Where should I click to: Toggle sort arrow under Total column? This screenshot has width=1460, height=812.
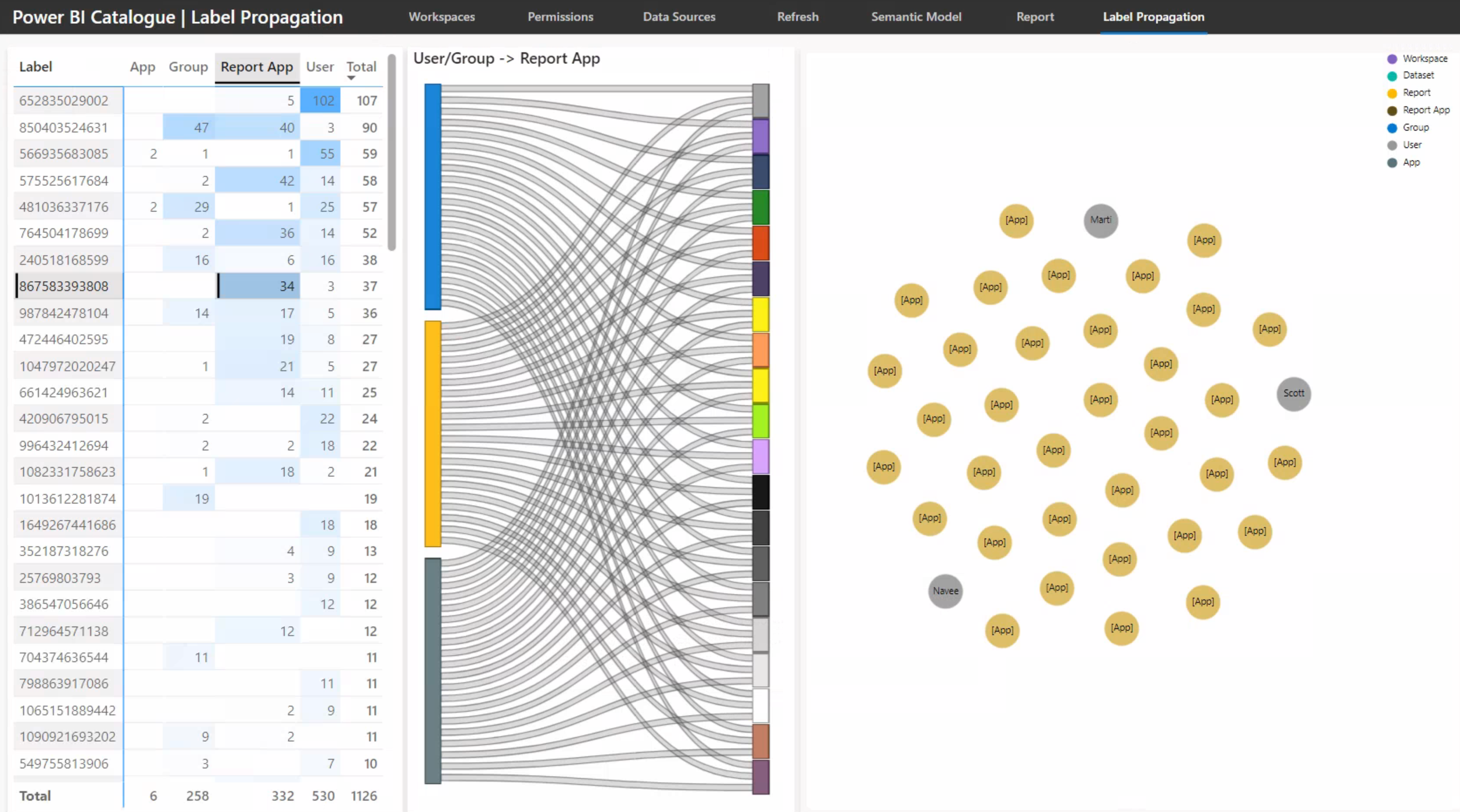(351, 78)
